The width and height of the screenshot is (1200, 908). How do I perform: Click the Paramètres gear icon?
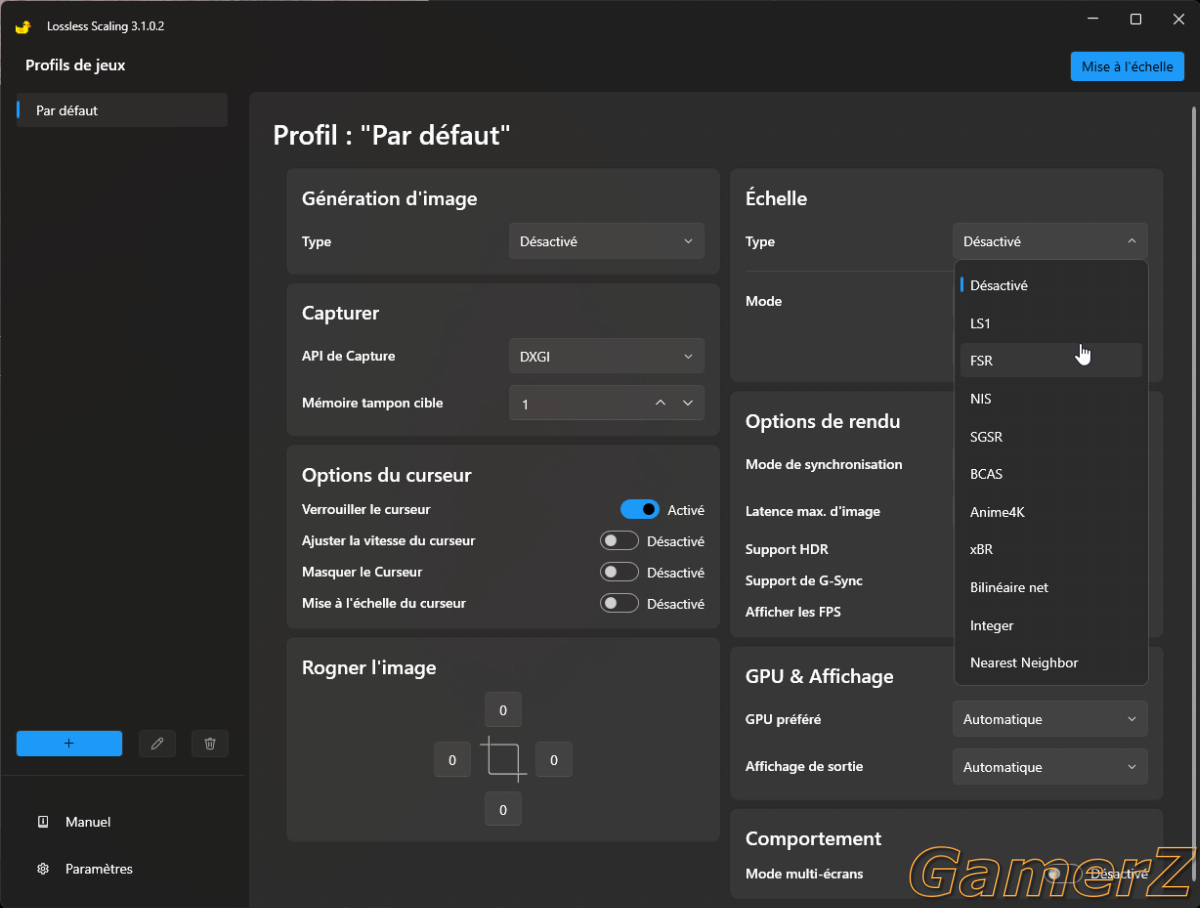tap(43, 869)
